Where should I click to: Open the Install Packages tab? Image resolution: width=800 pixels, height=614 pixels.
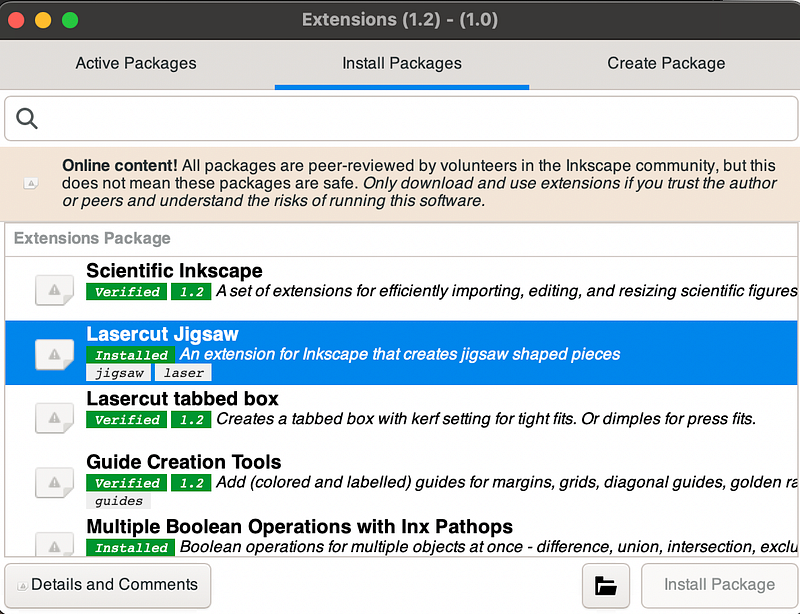pos(402,63)
